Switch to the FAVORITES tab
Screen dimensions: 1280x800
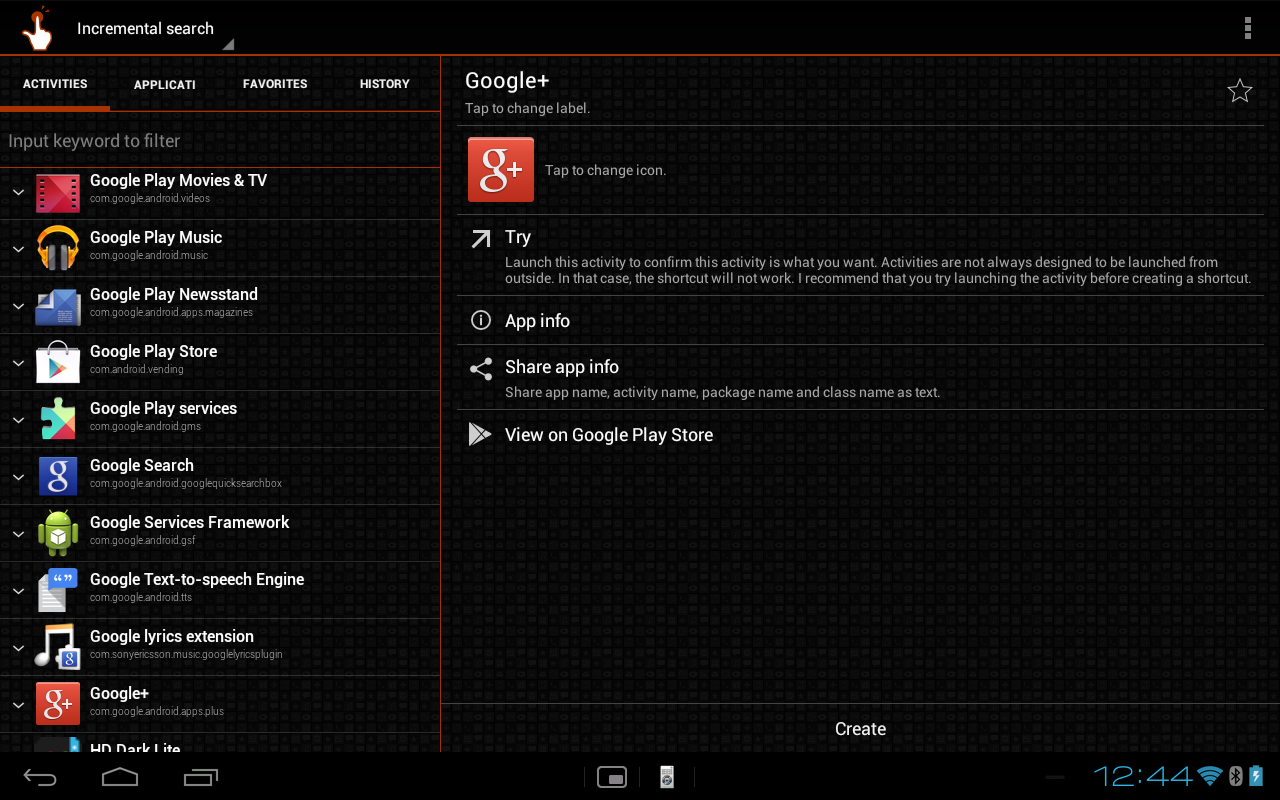click(x=275, y=84)
